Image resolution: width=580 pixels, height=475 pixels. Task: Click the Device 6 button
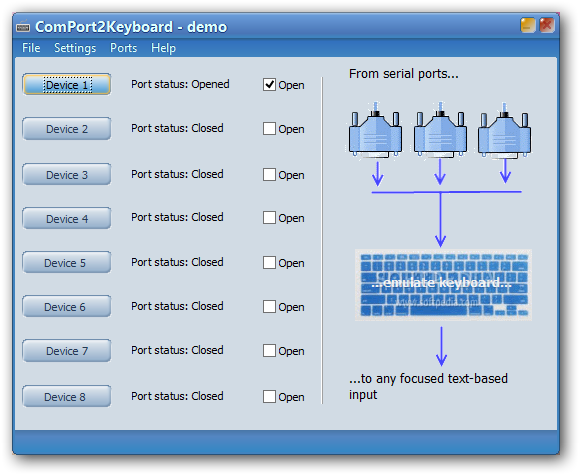(x=67, y=306)
